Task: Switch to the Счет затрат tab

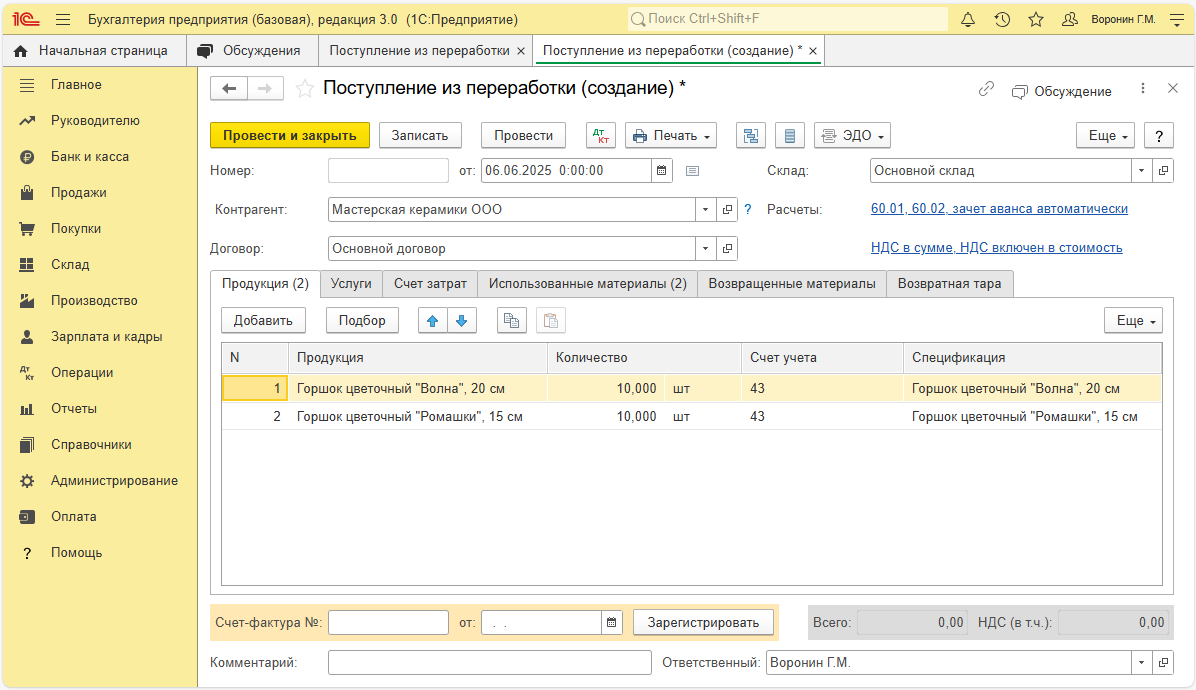Action: click(x=430, y=284)
